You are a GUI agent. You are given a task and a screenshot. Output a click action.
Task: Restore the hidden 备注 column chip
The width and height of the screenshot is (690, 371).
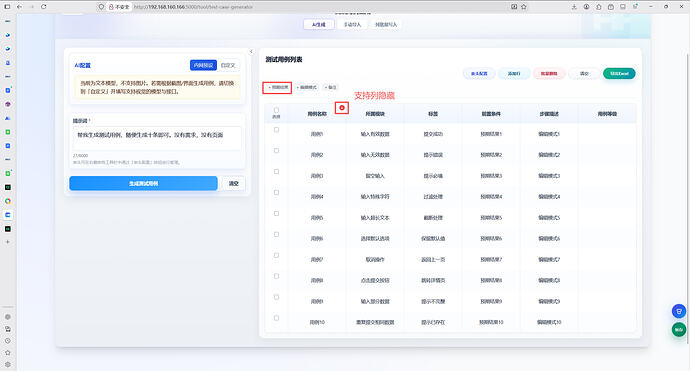pos(330,87)
